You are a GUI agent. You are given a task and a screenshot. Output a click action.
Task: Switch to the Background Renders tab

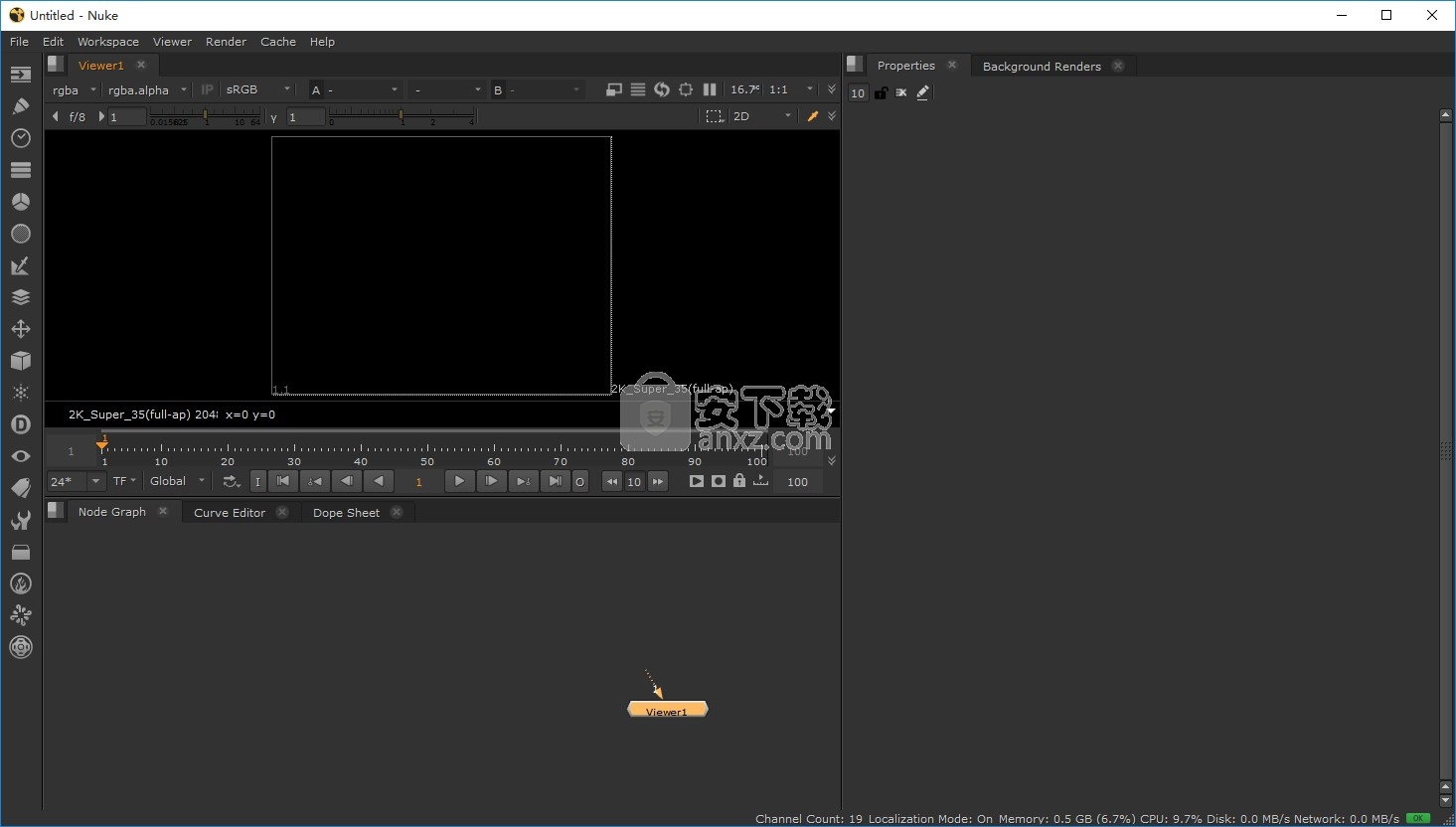1042,67
